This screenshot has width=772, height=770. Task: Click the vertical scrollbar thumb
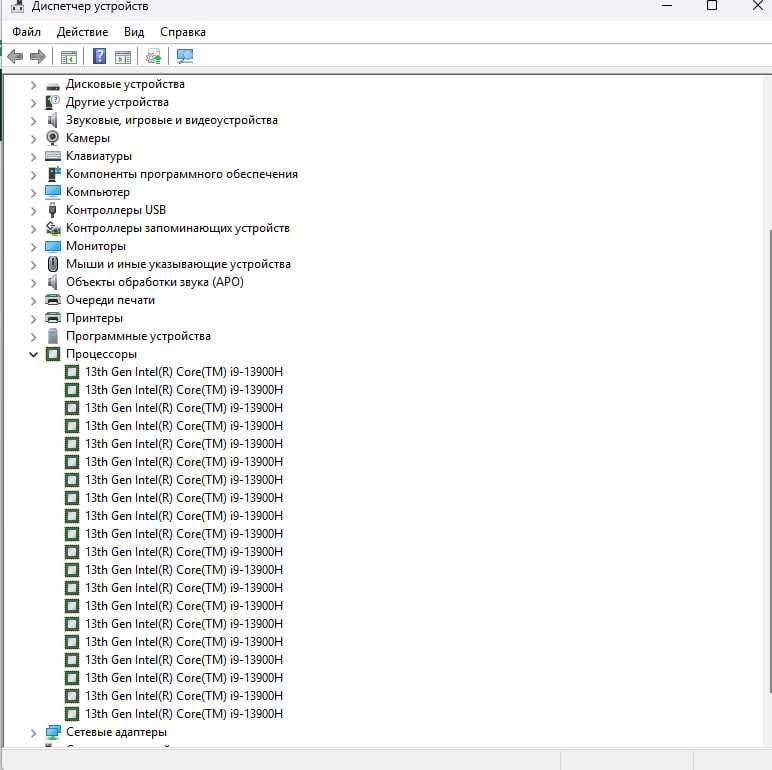(770, 460)
